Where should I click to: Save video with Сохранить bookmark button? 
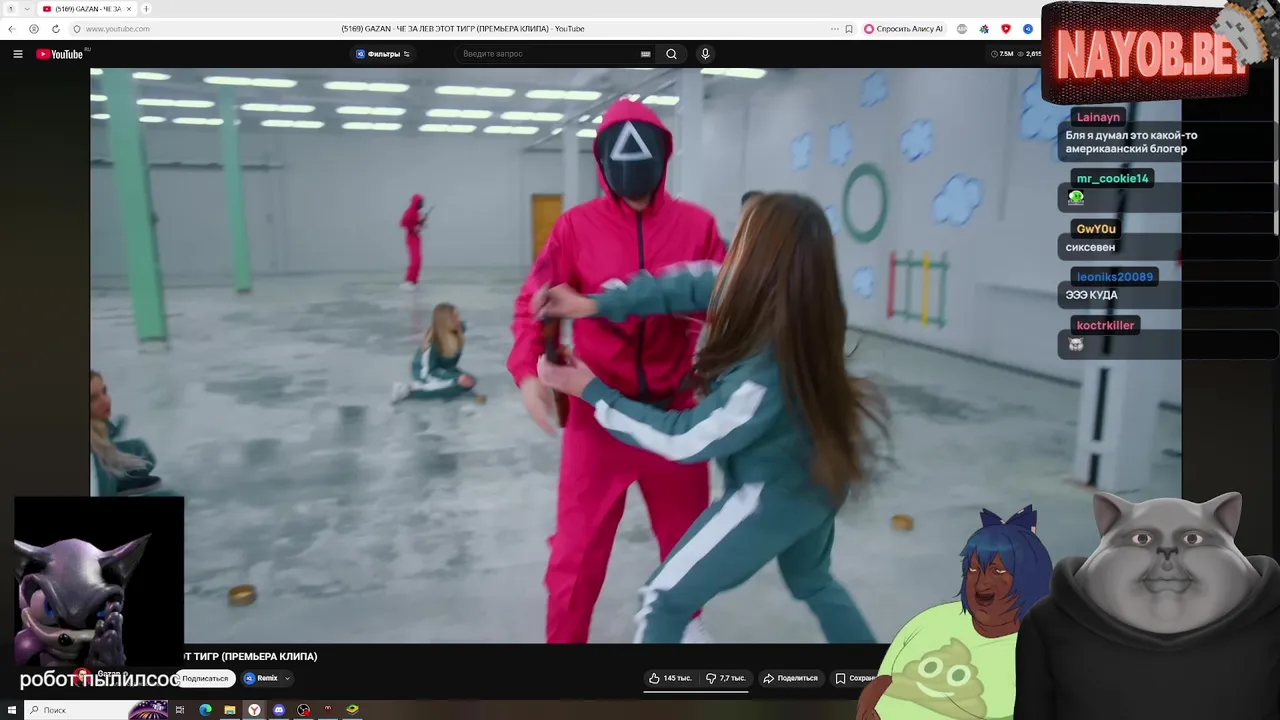pos(856,678)
